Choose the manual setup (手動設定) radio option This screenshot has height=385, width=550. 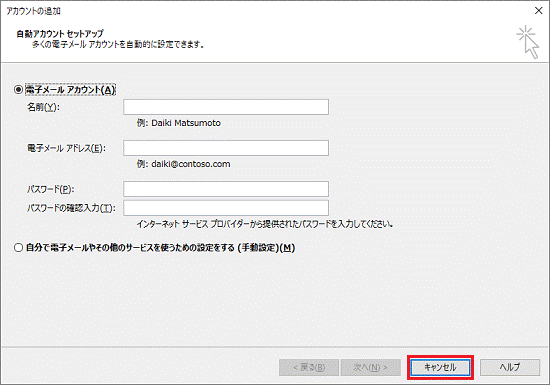click(x=18, y=248)
